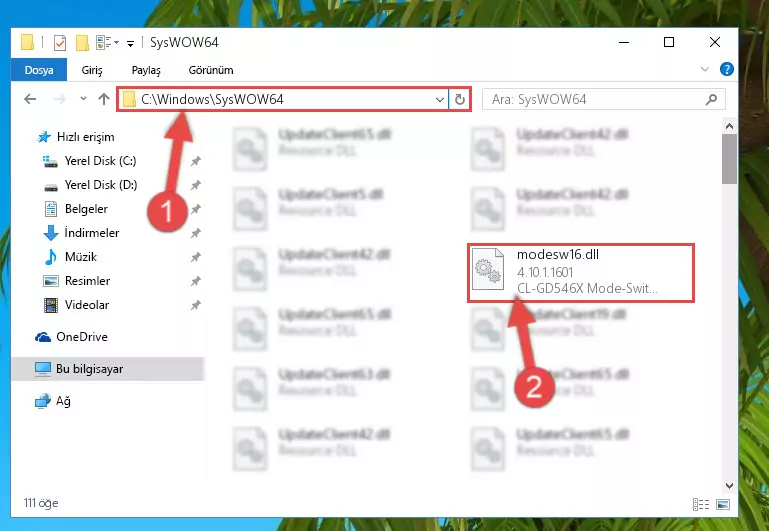Go back with the left arrow
Image resolution: width=769 pixels, height=531 pixels.
30,100
